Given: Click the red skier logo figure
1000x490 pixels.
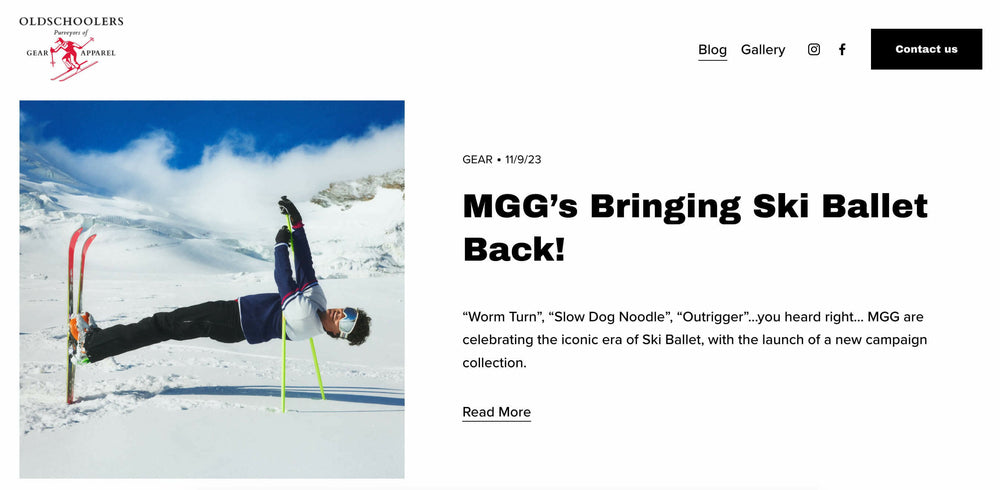Looking at the screenshot, I should (71, 59).
